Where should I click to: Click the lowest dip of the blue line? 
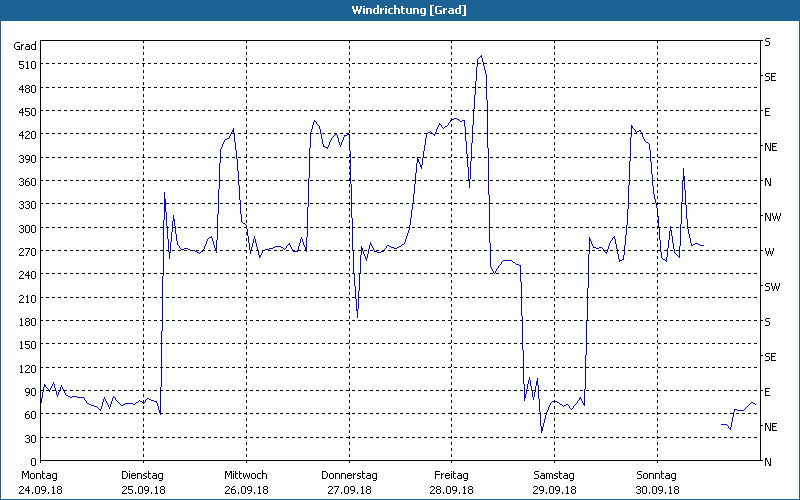click(x=542, y=432)
